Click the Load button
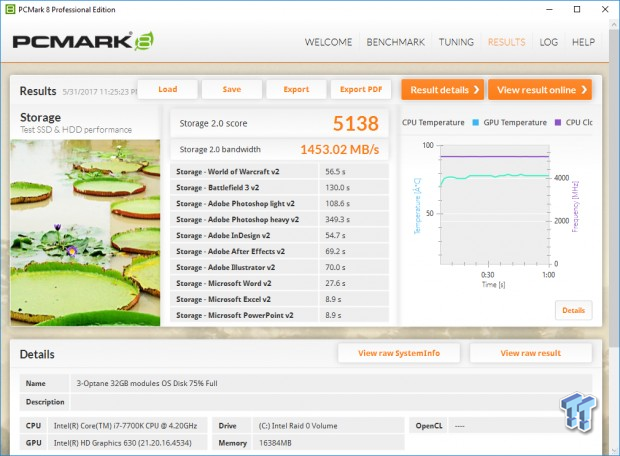This screenshot has width=620, height=456. click(x=168, y=89)
